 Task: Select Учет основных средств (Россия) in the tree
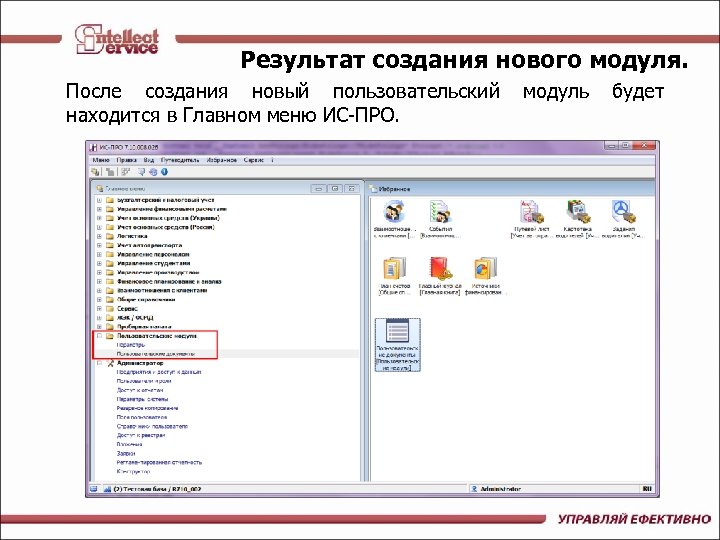(x=165, y=227)
